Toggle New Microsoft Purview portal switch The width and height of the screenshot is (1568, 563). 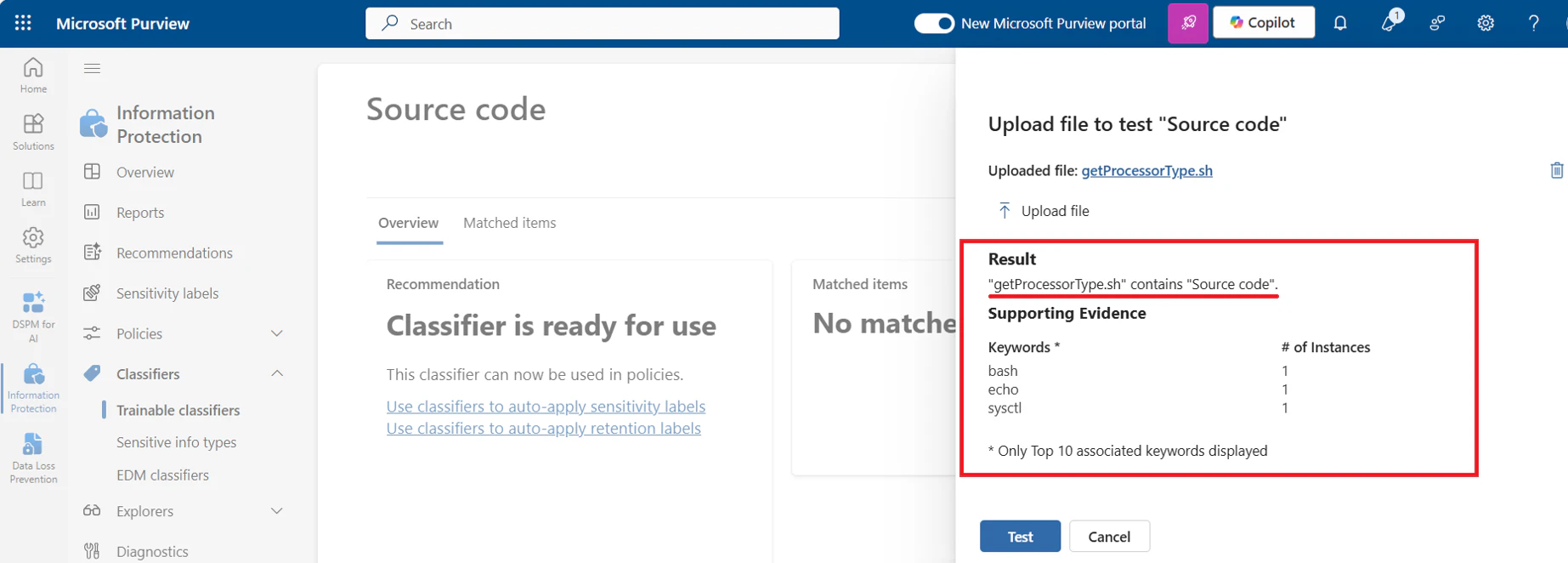click(934, 23)
